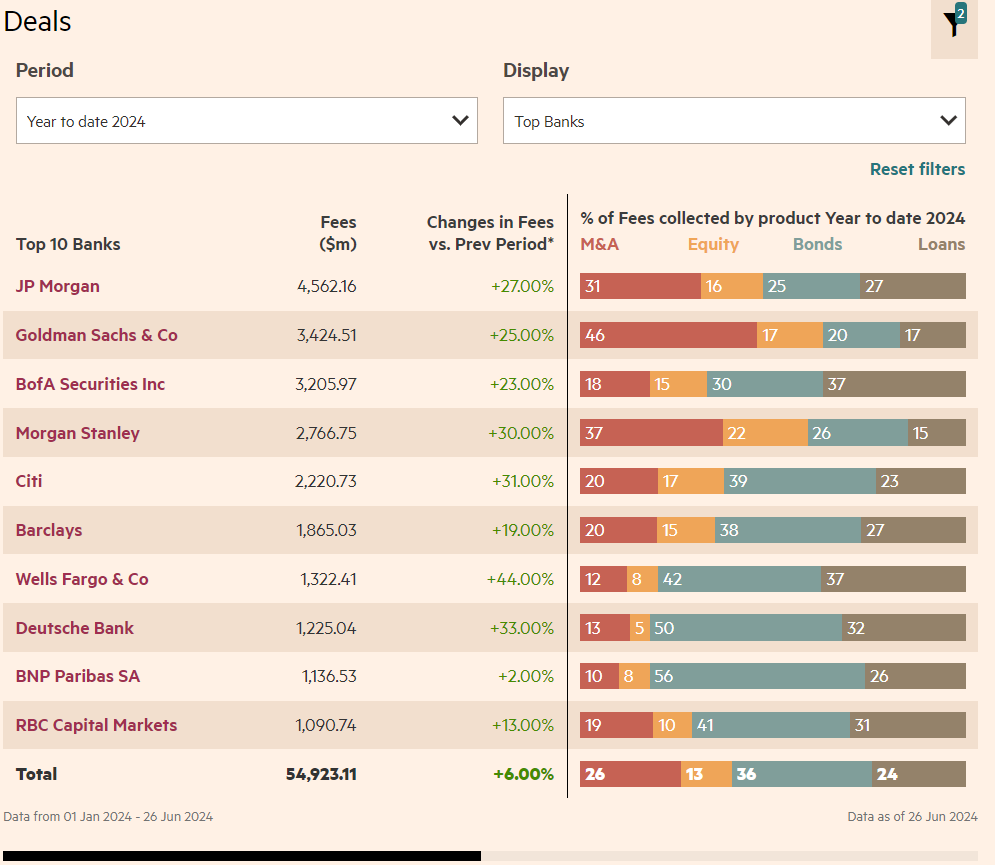Open RBC Capital Markets link
This screenshot has height=865, width=995.
pyautogui.click(x=96, y=725)
